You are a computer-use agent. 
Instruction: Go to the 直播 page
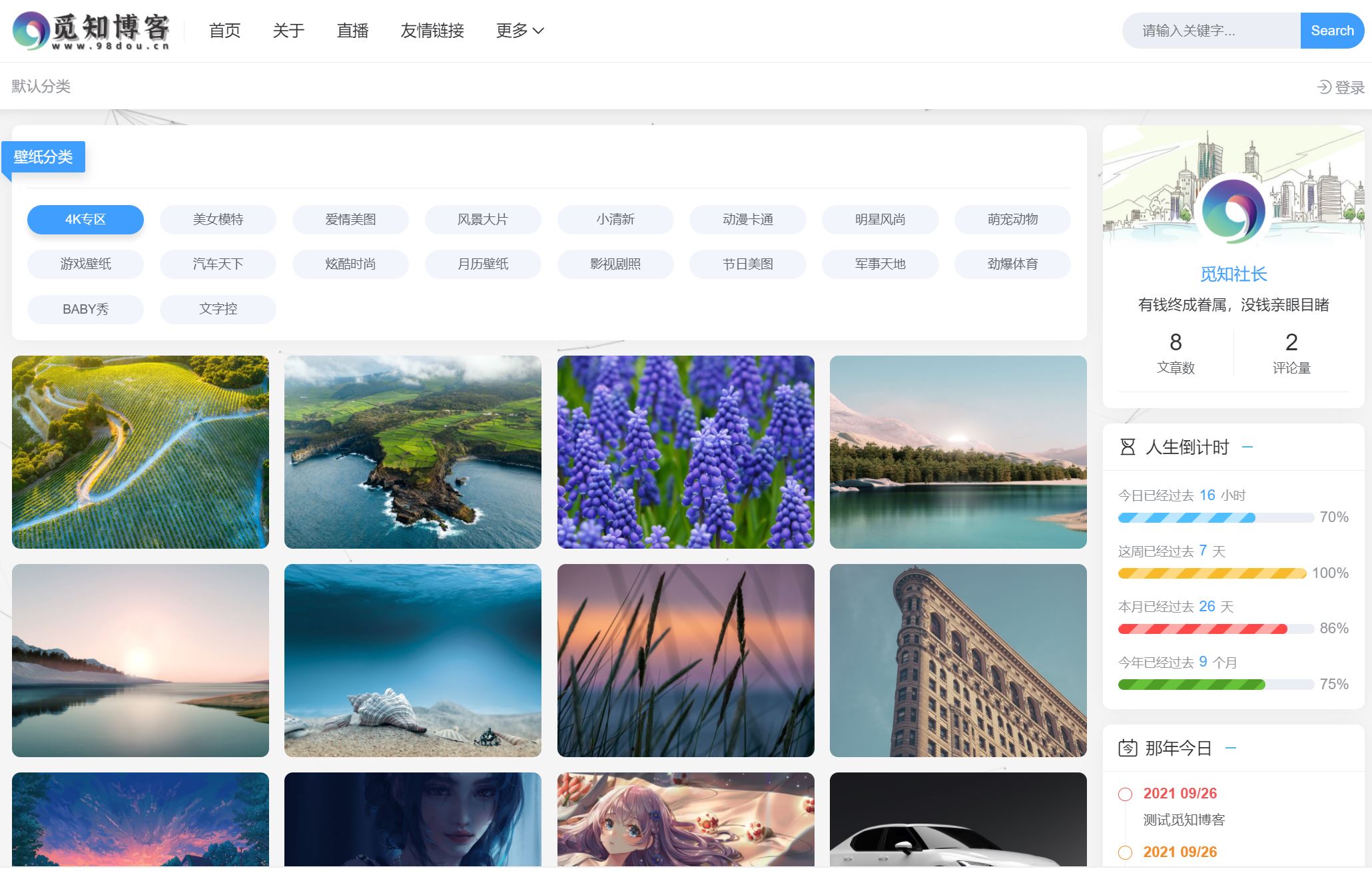(352, 31)
